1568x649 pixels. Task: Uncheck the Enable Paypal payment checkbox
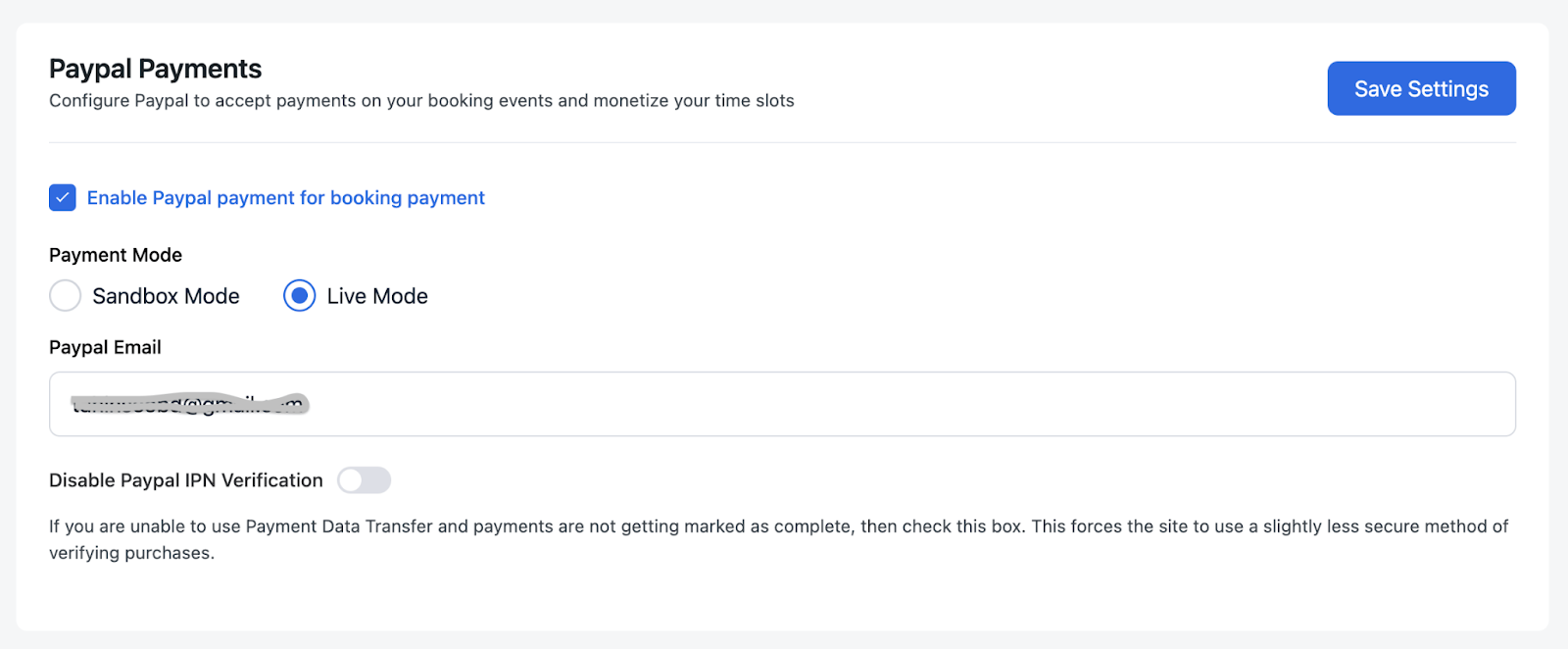click(63, 198)
